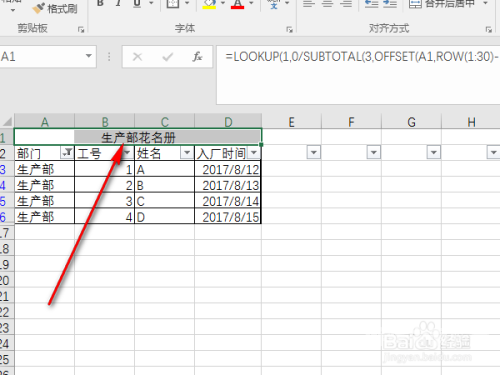Click the font color red A icon
Screen dimensions: 500x375
pyautogui.click(x=237, y=4)
